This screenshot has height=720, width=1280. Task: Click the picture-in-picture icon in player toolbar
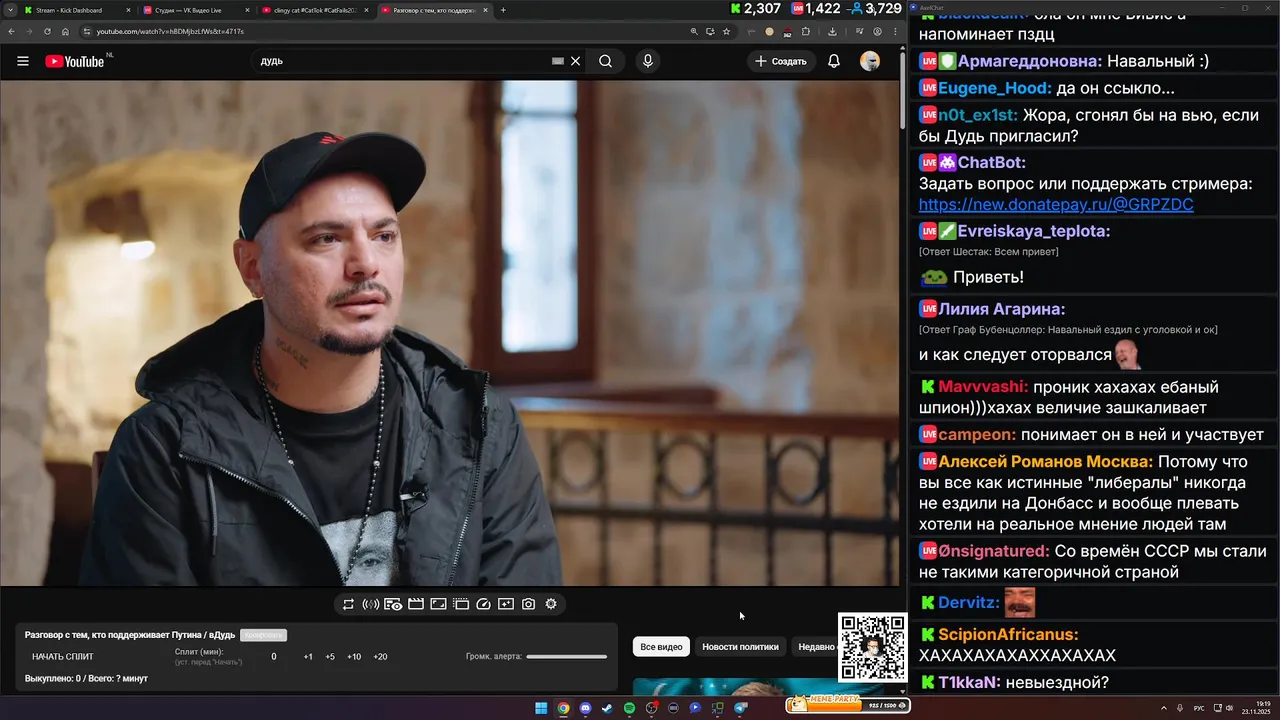tap(438, 604)
